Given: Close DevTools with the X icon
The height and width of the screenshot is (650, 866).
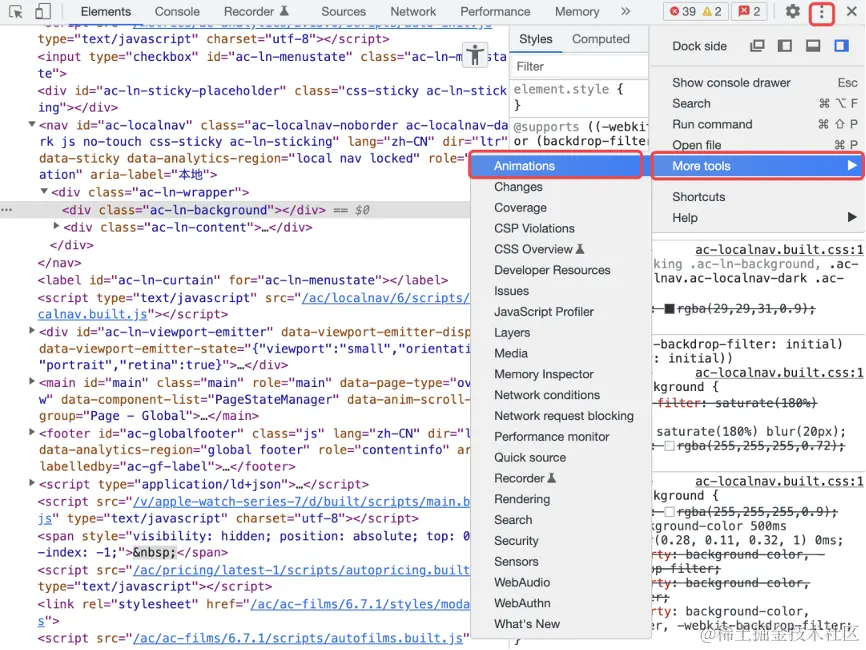Looking at the screenshot, I should [852, 12].
